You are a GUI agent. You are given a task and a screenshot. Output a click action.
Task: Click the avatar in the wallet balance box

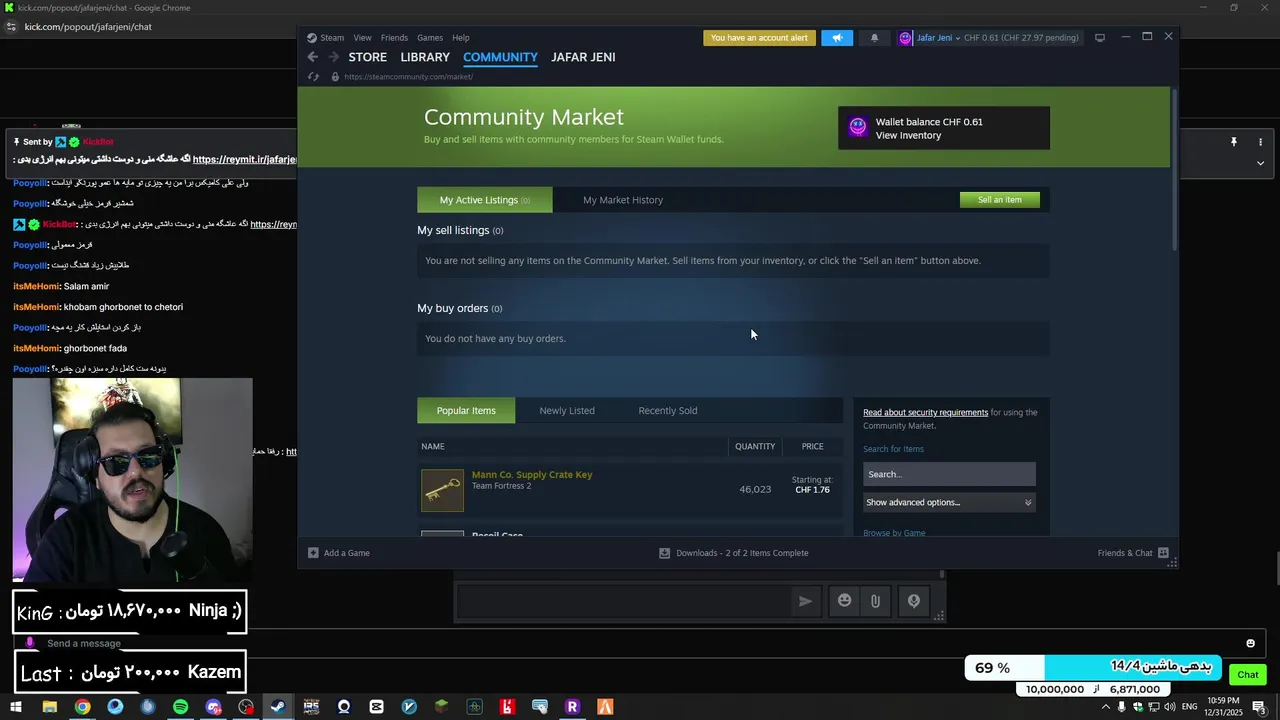pos(858,126)
